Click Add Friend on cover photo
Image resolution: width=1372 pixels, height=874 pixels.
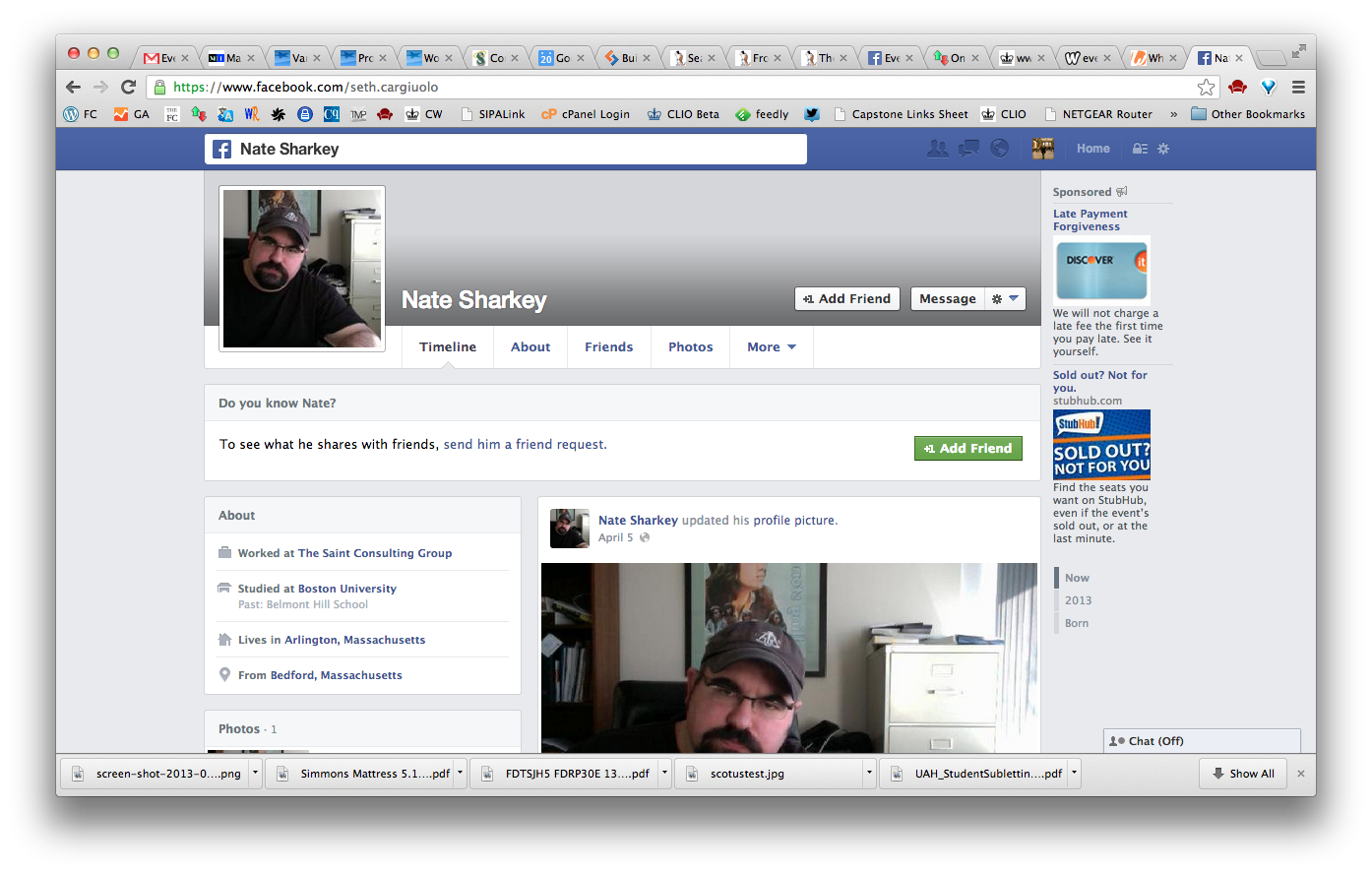847,299
